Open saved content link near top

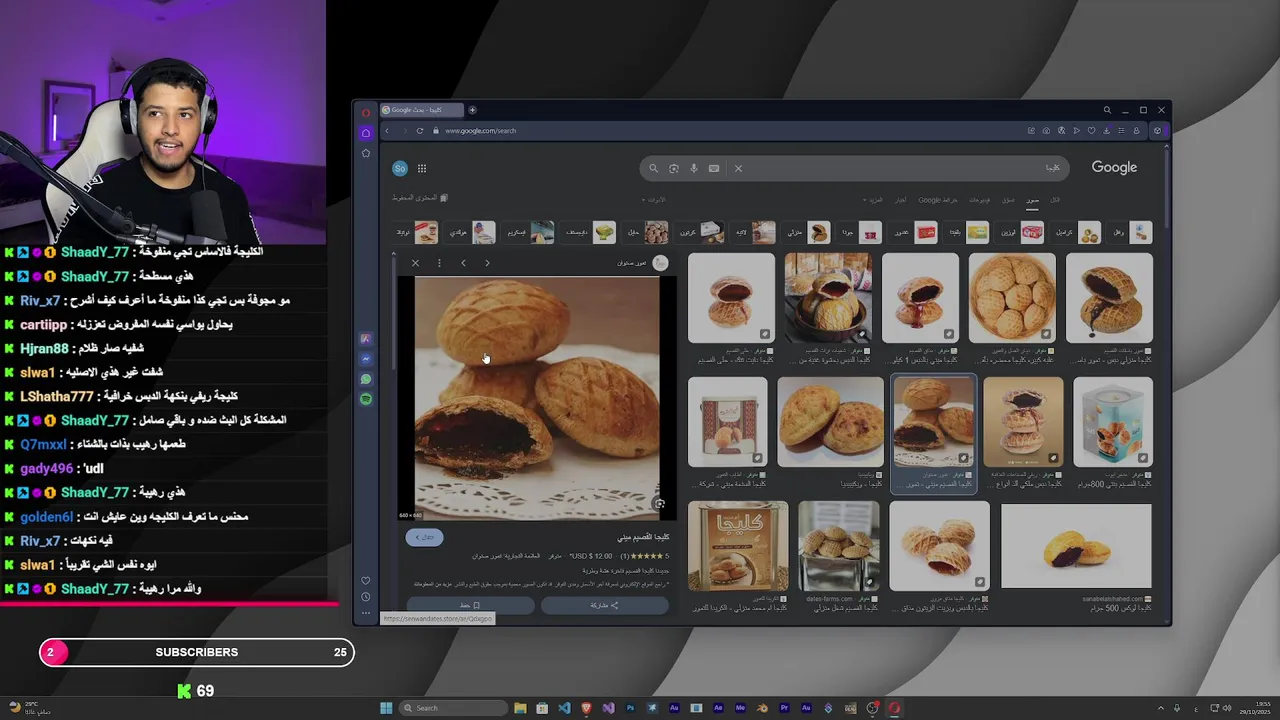(420, 198)
